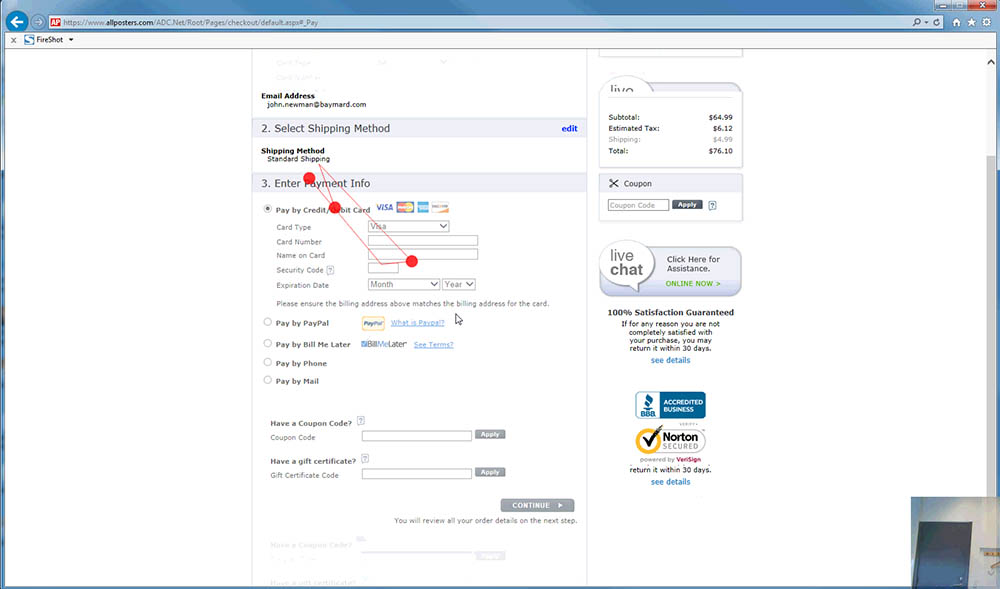Edit the selected shipping method
The width and height of the screenshot is (1000, 589).
(569, 128)
